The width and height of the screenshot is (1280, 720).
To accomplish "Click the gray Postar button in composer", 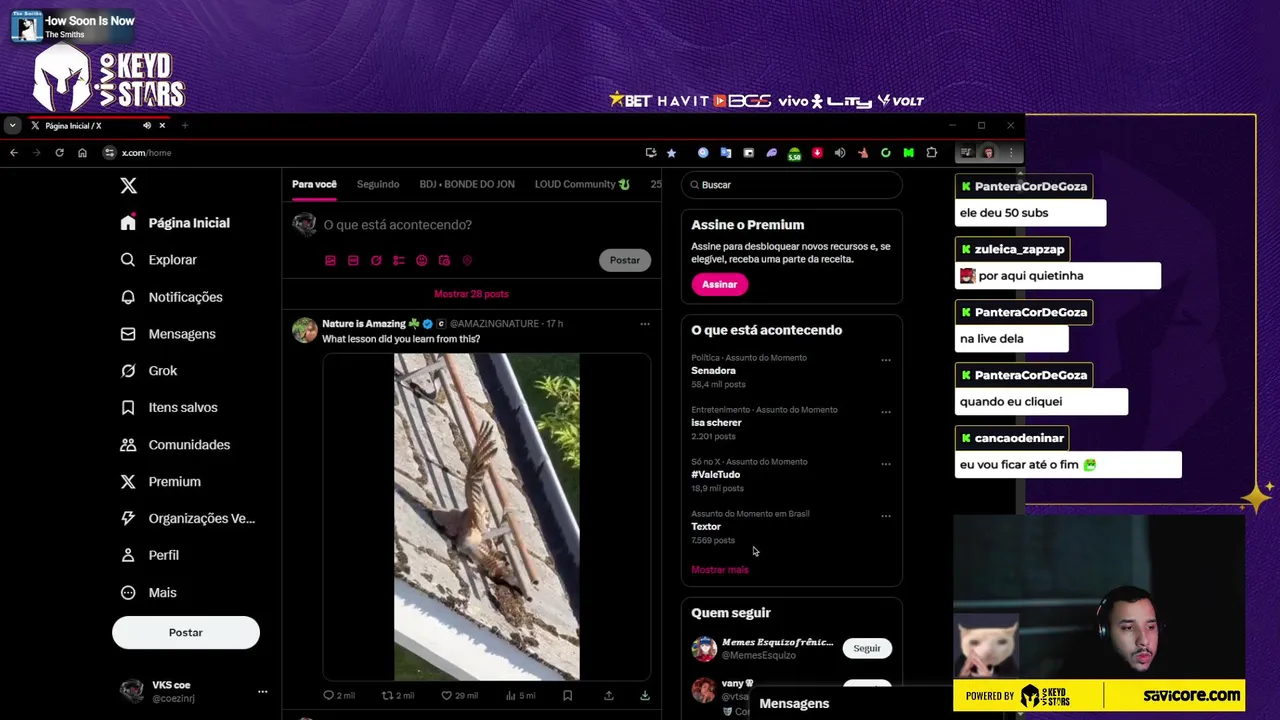I will click(625, 260).
